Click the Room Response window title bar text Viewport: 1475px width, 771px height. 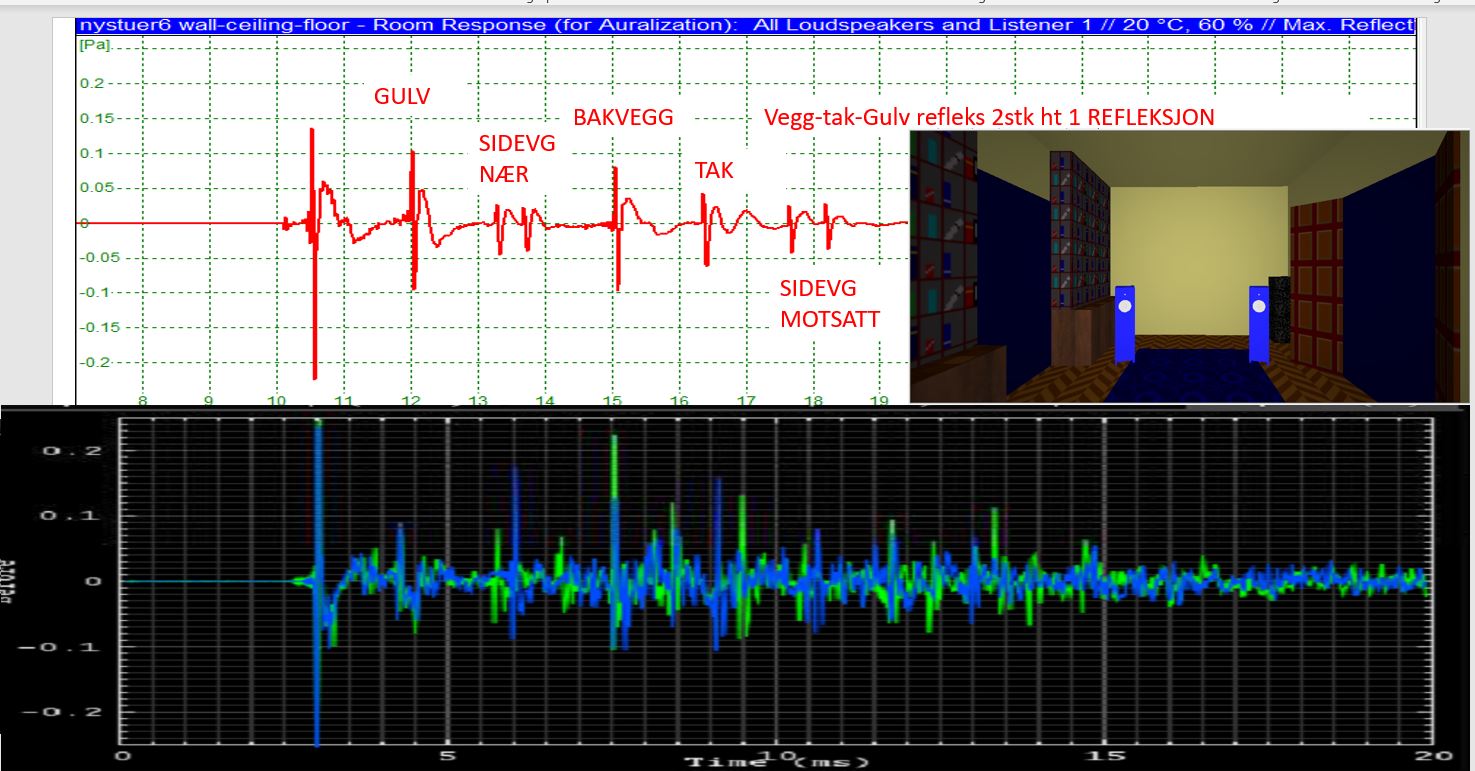point(746,25)
